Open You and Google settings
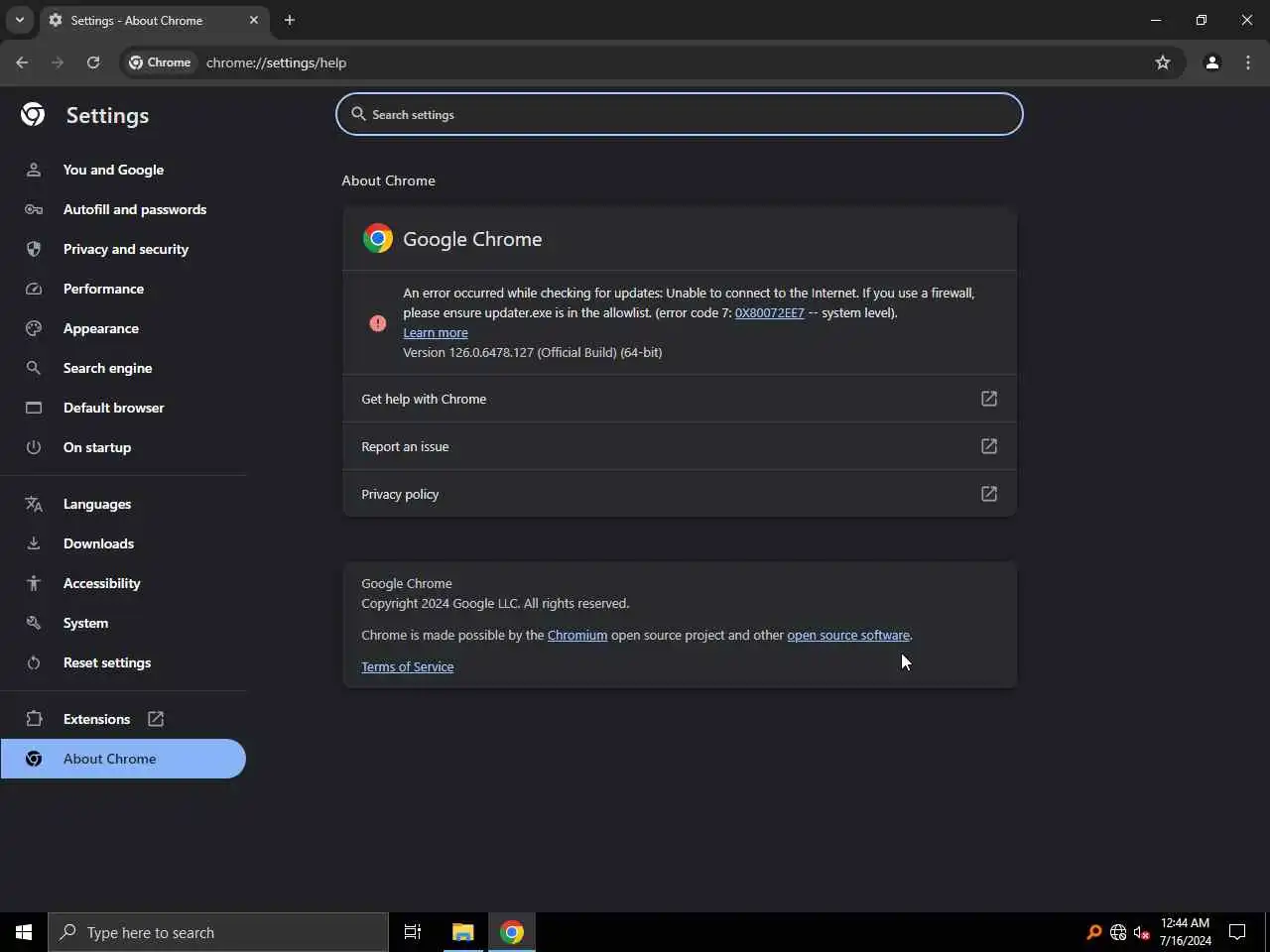This screenshot has height=952, width=1270. (x=123, y=170)
